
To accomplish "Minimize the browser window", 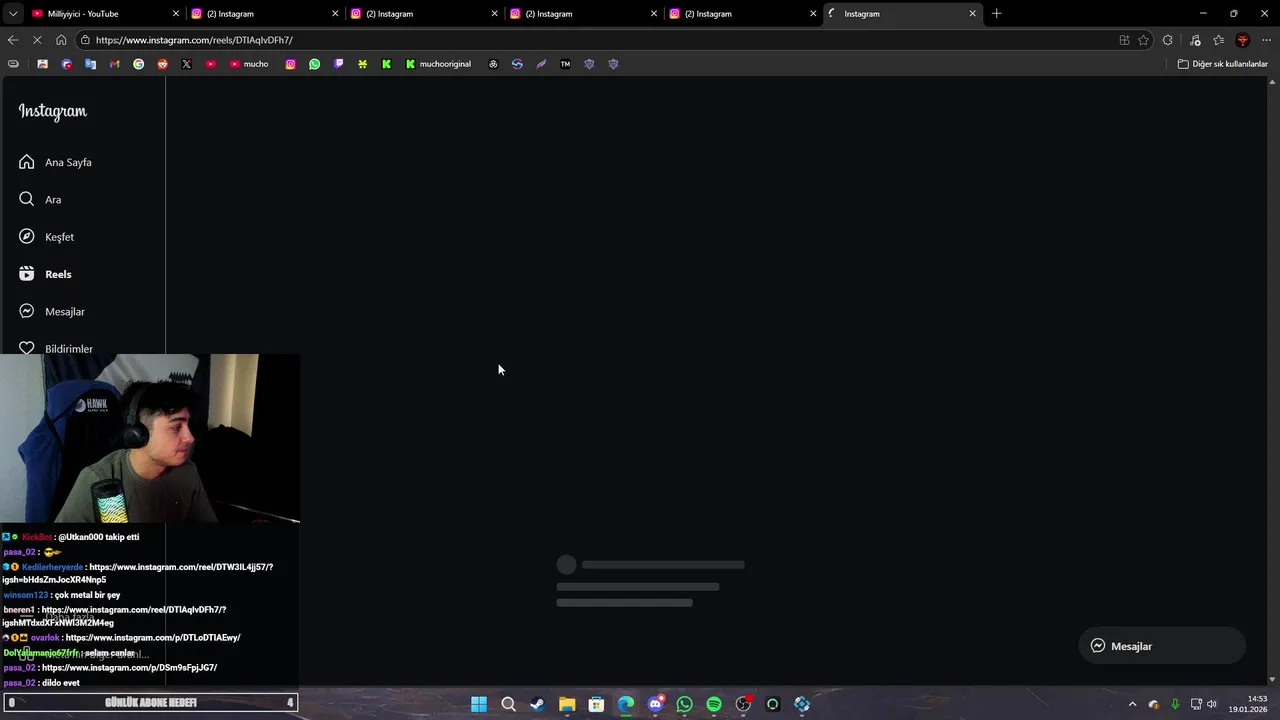I will [x=1203, y=14].
